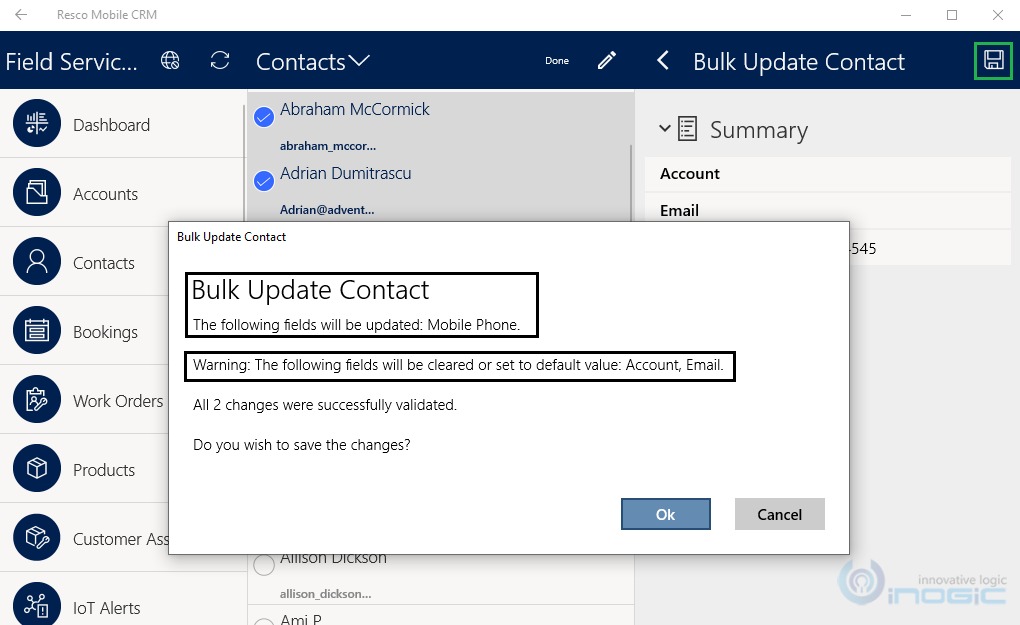Click the Summary form icon
This screenshot has height=625, width=1020.
688,128
